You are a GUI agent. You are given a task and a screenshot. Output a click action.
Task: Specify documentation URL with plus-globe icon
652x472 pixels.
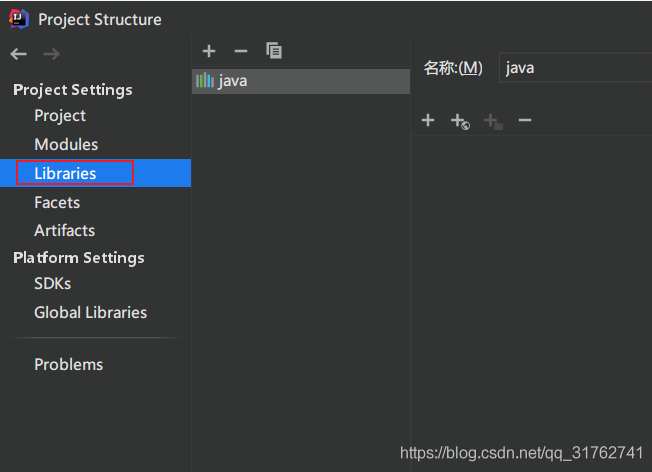click(460, 121)
